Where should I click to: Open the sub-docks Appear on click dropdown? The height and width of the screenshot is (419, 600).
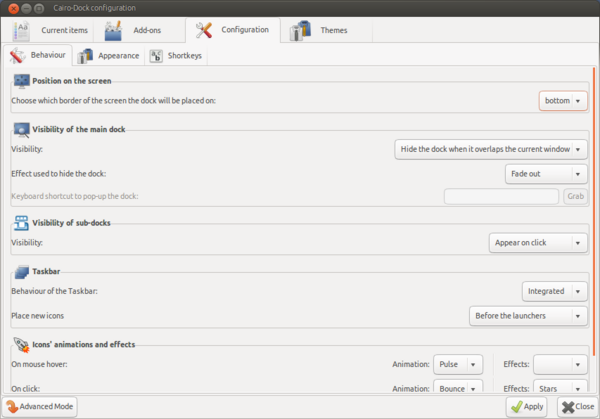[538, 243]
